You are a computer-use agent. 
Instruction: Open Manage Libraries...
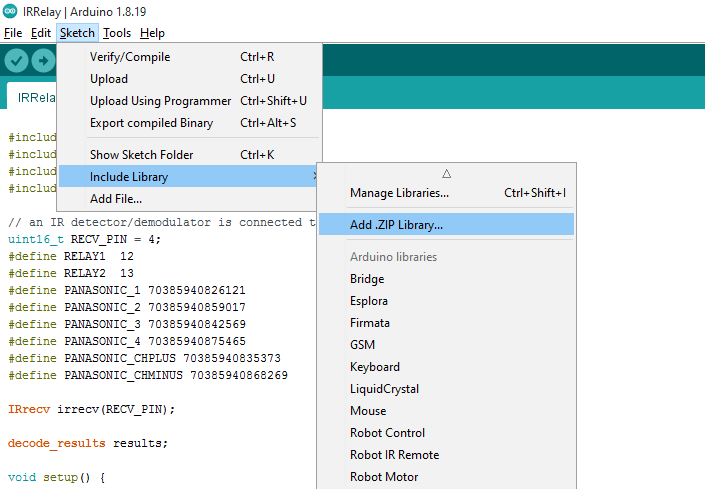pyautogui.click(x=399, y=193)
